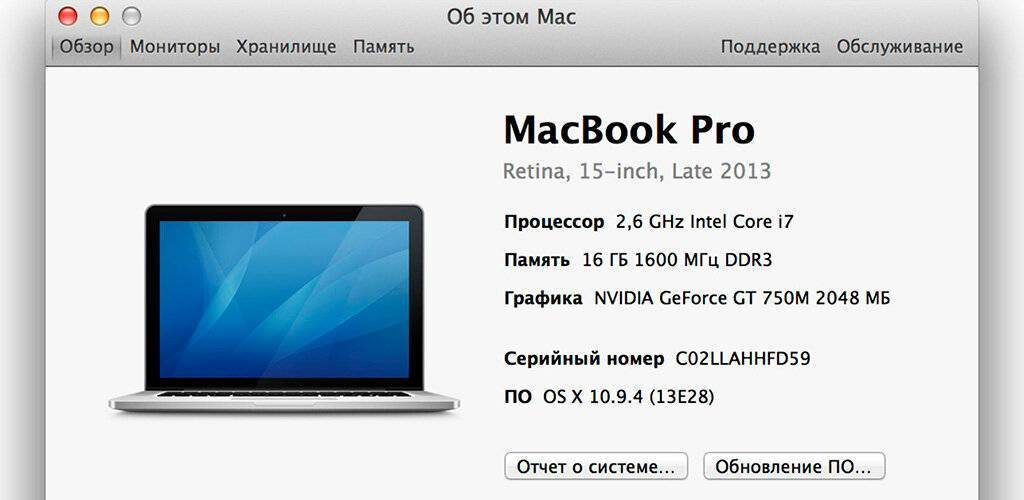Image resolution: width=1024 pixels, height=500 pixels.
Task: Minimize window with the yellow button
Action: (99, 16)
